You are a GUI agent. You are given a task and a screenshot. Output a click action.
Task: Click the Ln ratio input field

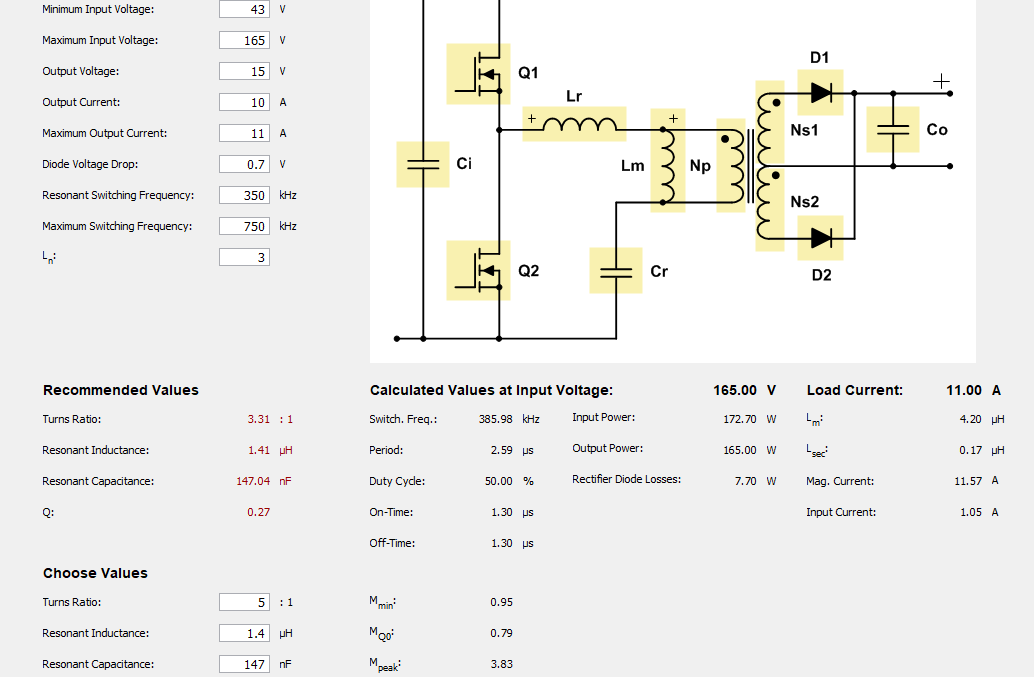pos(245,257)
